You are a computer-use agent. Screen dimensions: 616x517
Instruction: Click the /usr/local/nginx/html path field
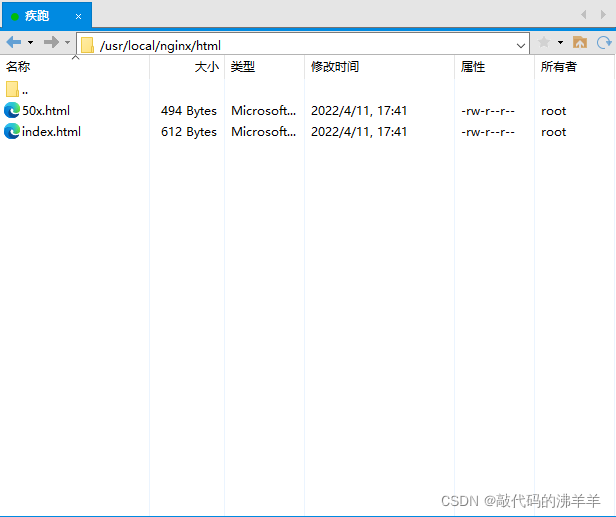tap(303, 44)
